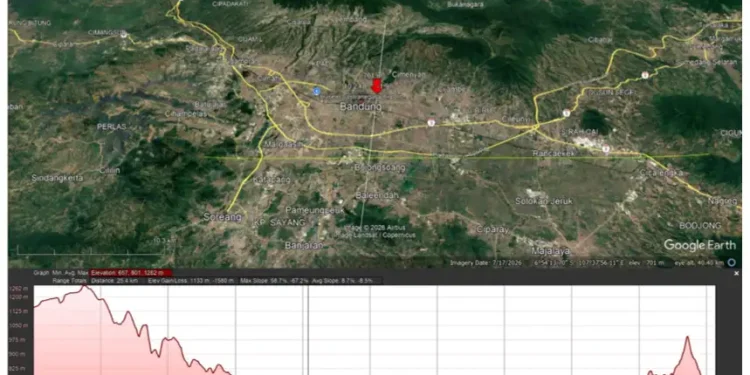Click the Bandung city label
Image resolution: width=750 pixels, height=375 pixels.
(x=361, y=107)
